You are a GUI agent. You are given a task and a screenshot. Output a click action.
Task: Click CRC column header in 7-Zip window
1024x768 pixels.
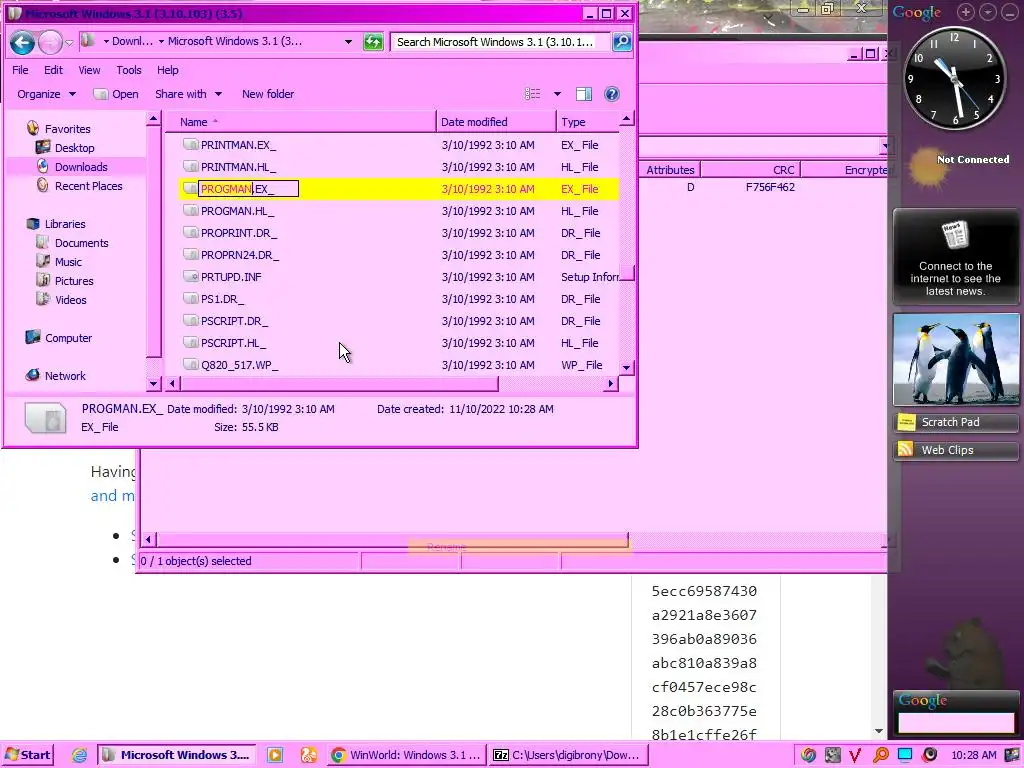(x=750, y=170)
